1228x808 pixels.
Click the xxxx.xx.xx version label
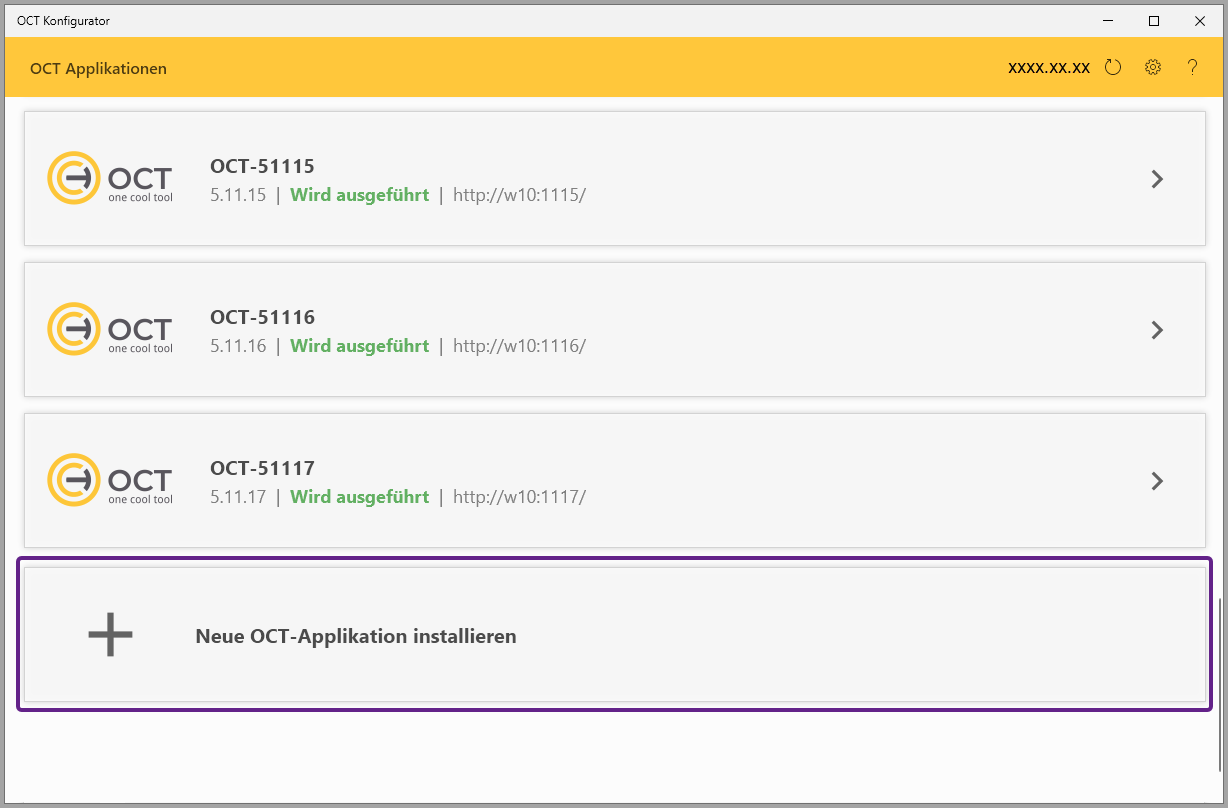click(1049, 69)
